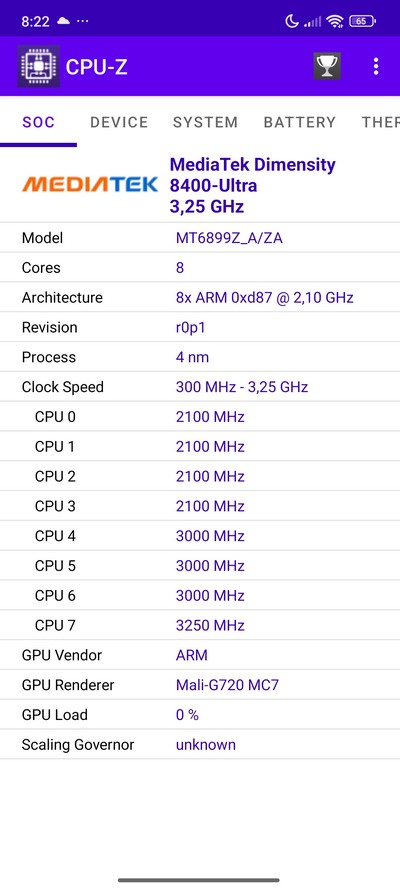Tap the MediaTek logo image
The width and height of the screenshot is (400, 889).
(90, 184)
